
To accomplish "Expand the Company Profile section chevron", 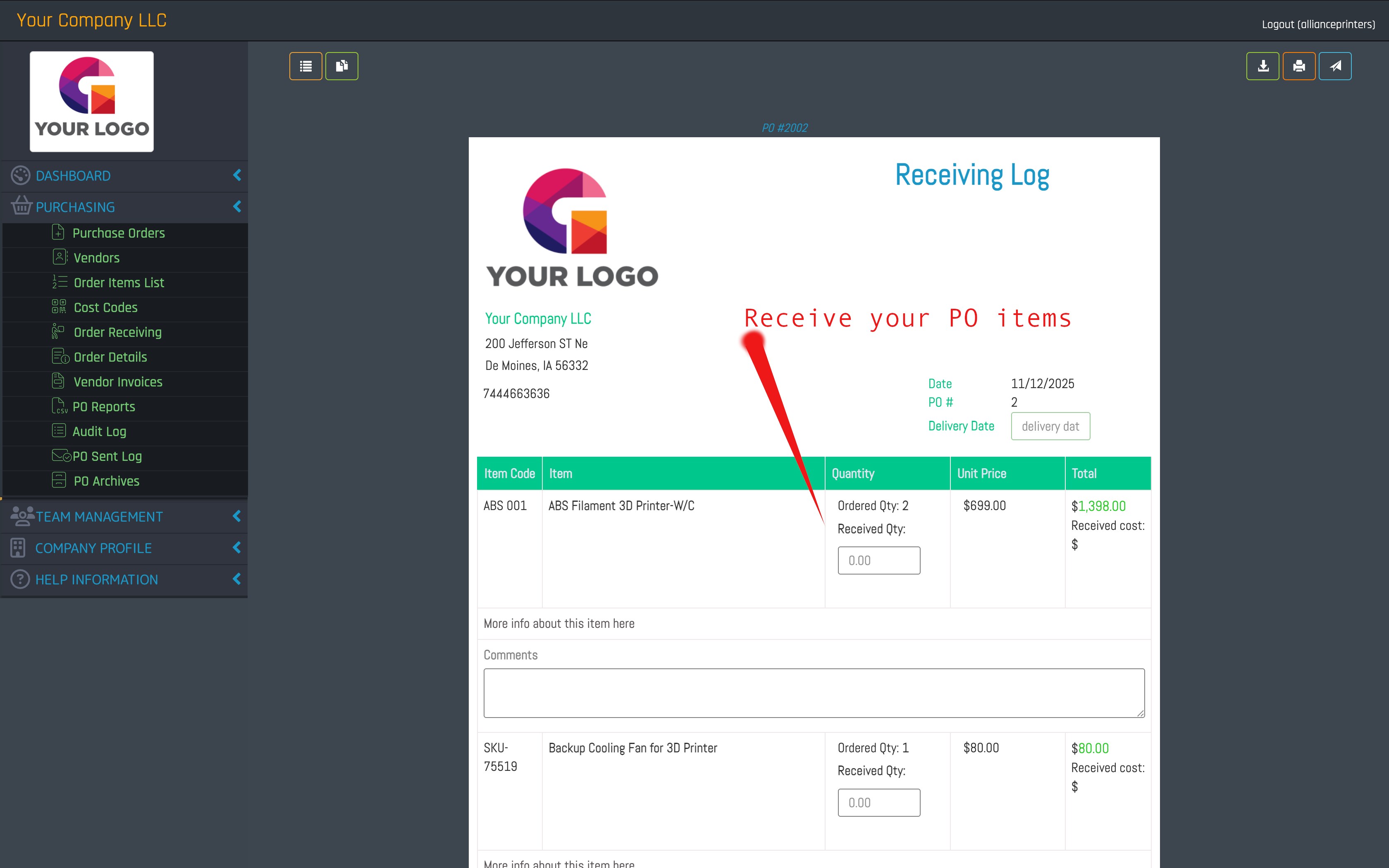I will (236, 548).
